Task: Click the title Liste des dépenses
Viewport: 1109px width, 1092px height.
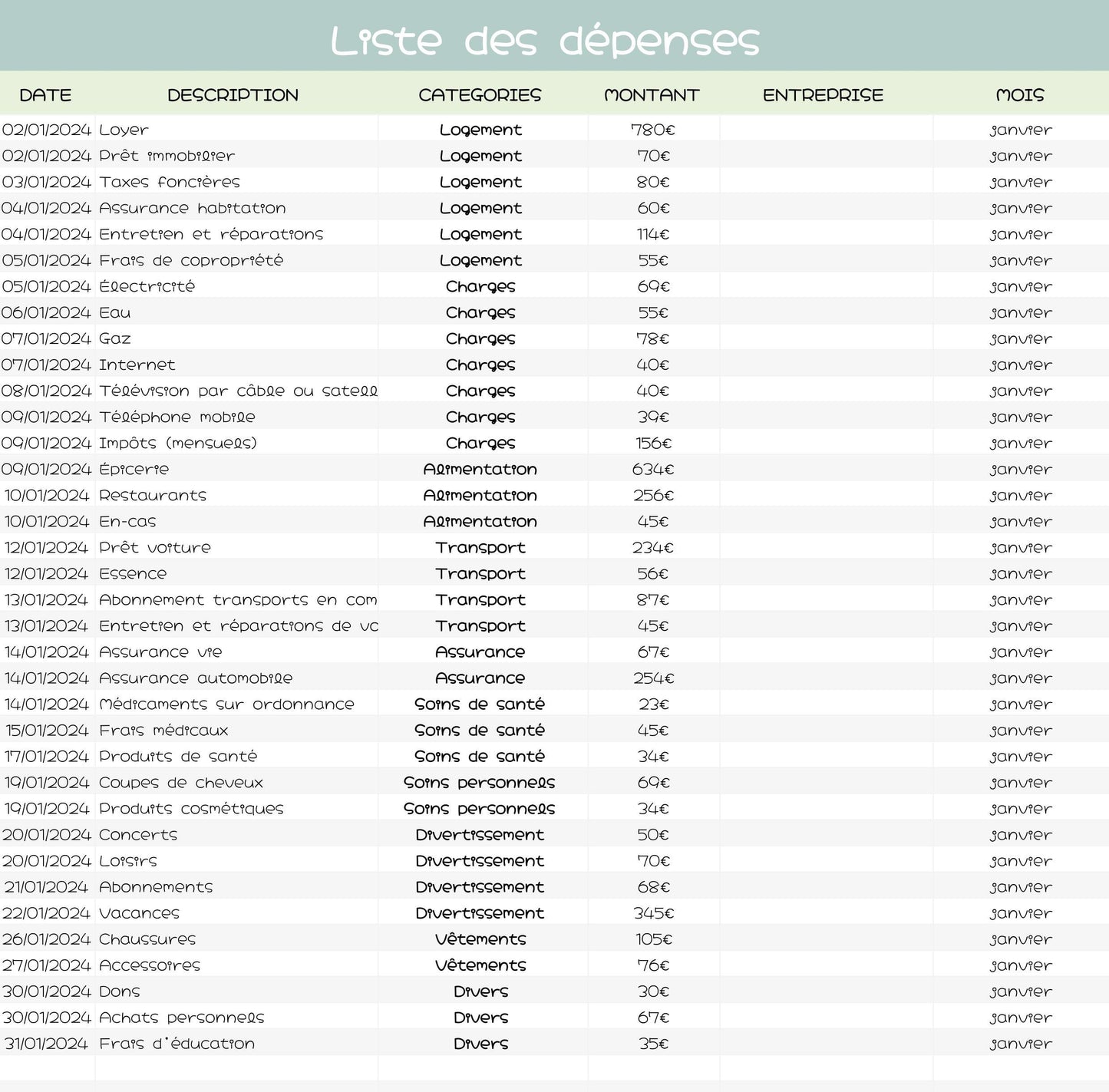Action: pyautogui.click(x=545, y=38)
